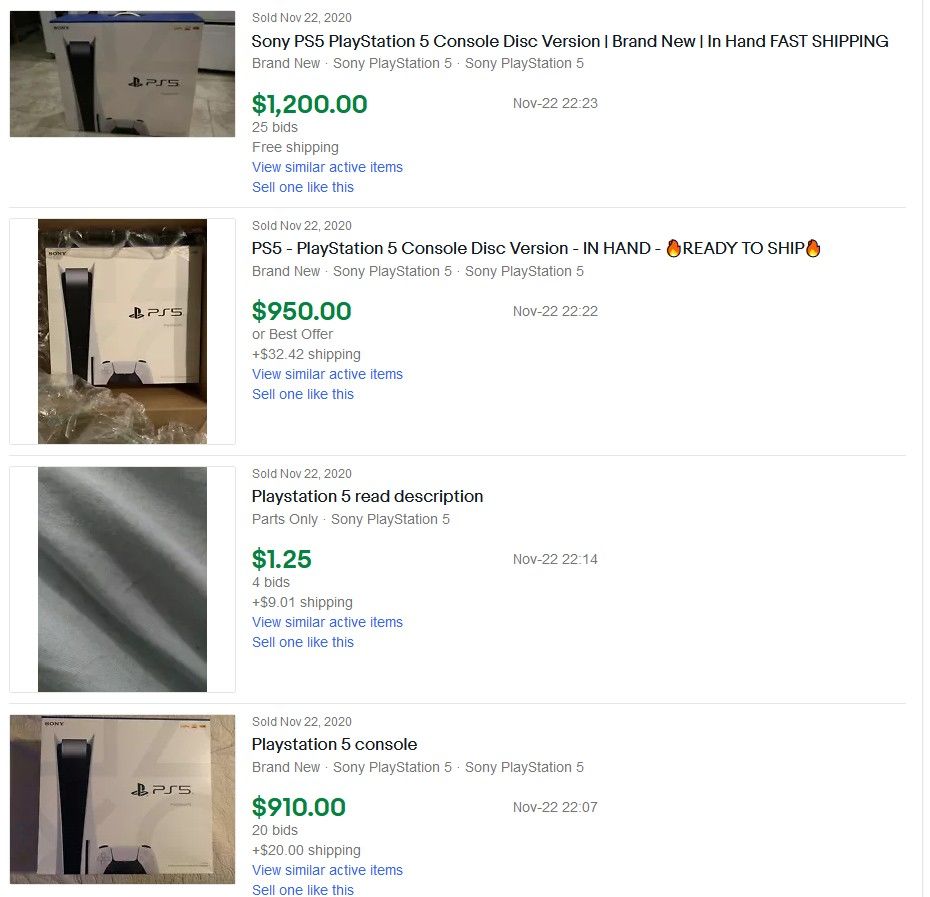Click the $910.00 sold price
Image resolution: width=930 pixels, height=897 pixels.
[298, 807]
